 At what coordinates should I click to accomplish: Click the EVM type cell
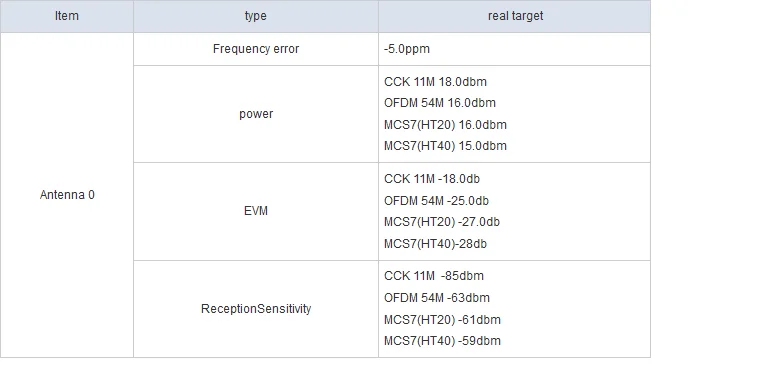pos(256,211)
